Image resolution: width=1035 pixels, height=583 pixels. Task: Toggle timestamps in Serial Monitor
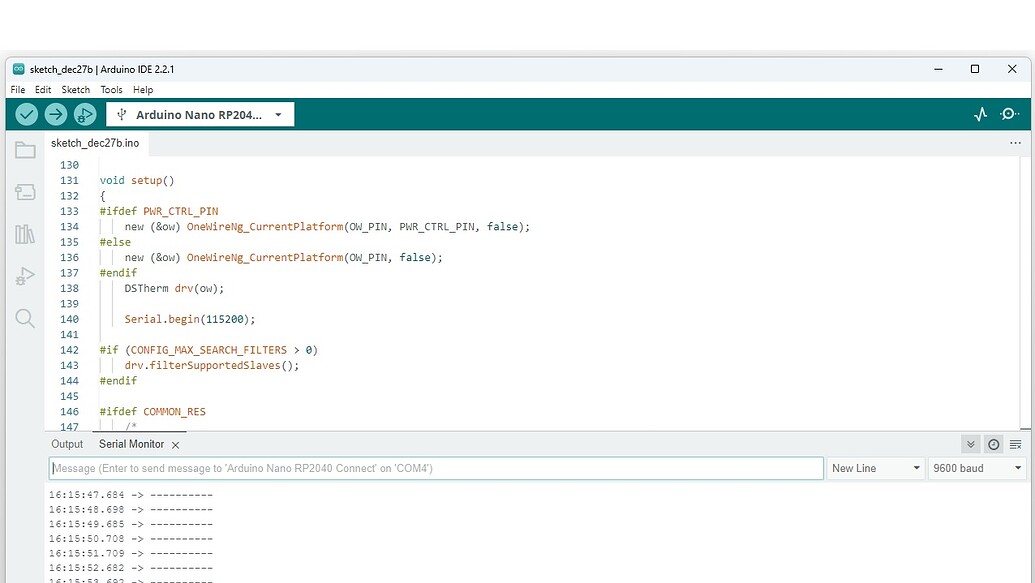[993, 444]
